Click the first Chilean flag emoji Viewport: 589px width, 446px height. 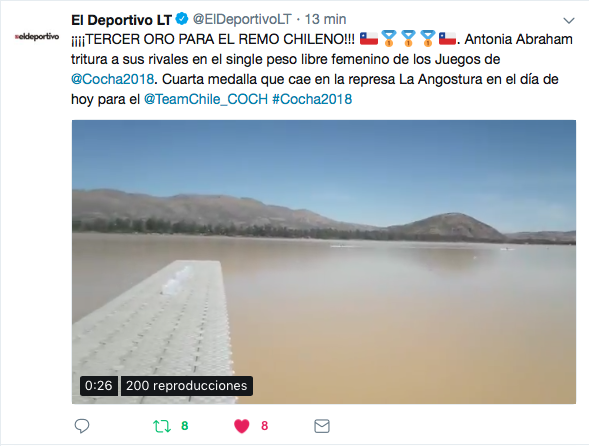click(369, 38)
